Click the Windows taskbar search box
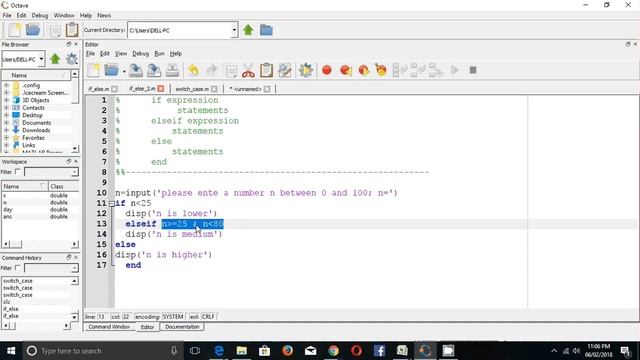 tap(102, 351)
